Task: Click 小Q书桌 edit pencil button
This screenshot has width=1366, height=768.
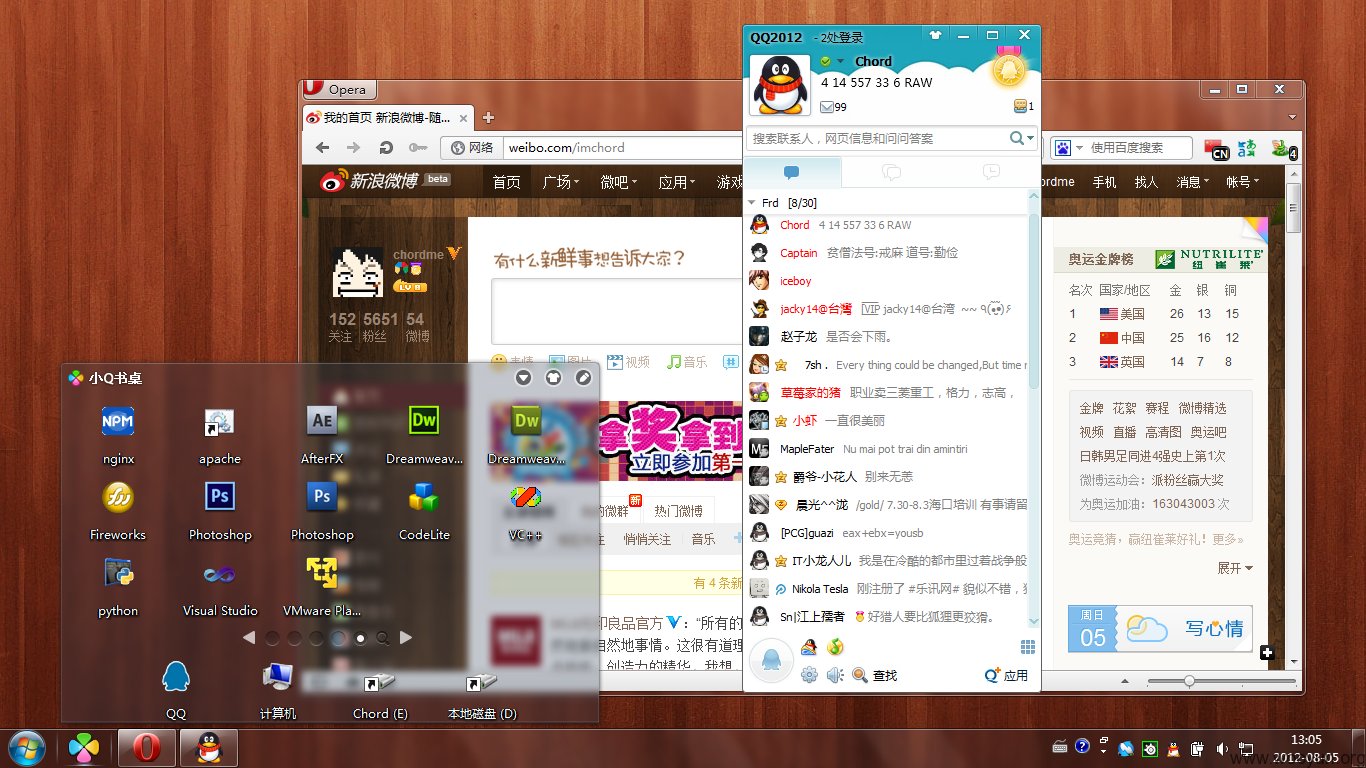Action: pyautogui.click(x=583, y=378)
